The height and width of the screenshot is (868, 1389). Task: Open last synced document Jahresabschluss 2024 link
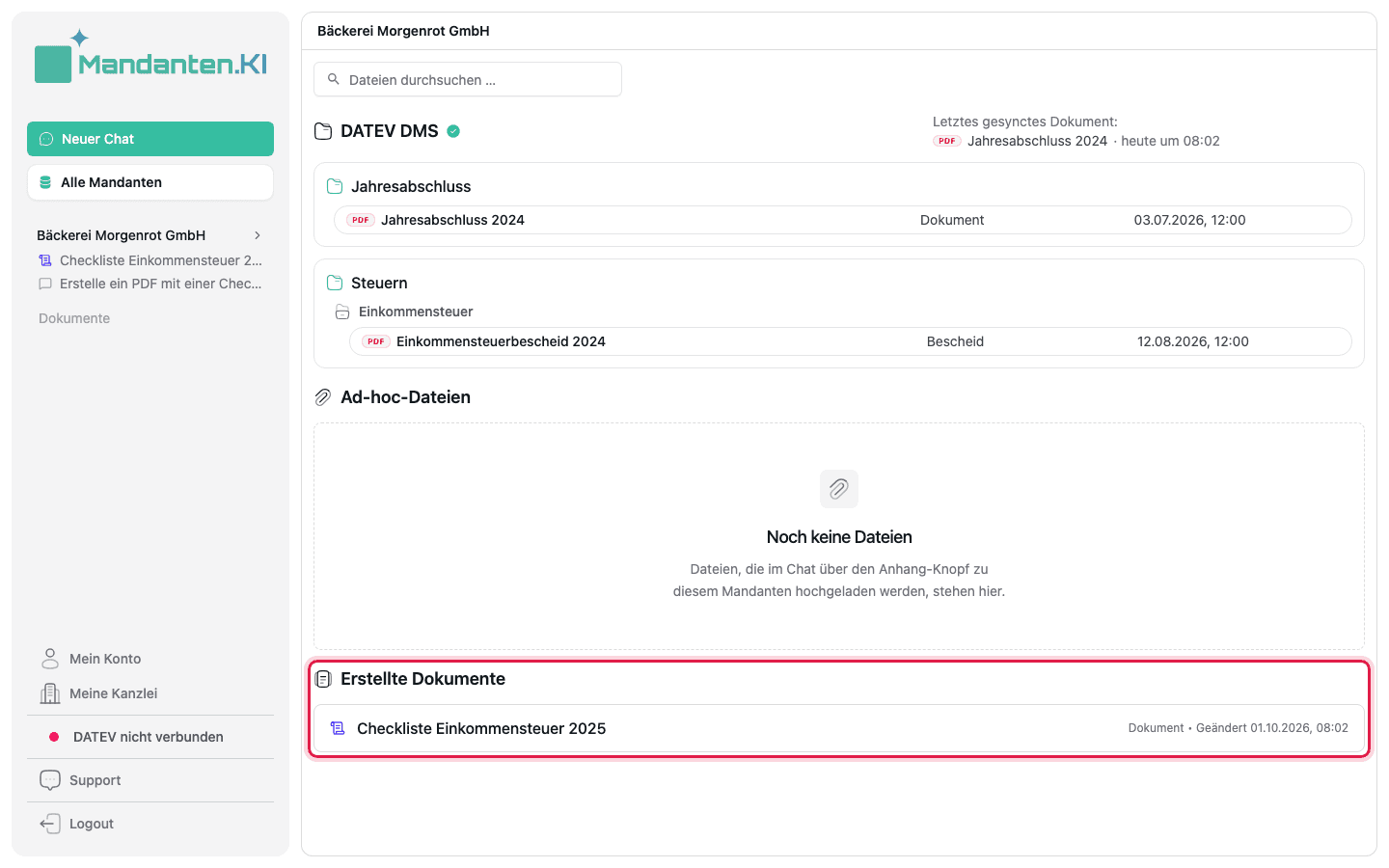point(1037,141)
